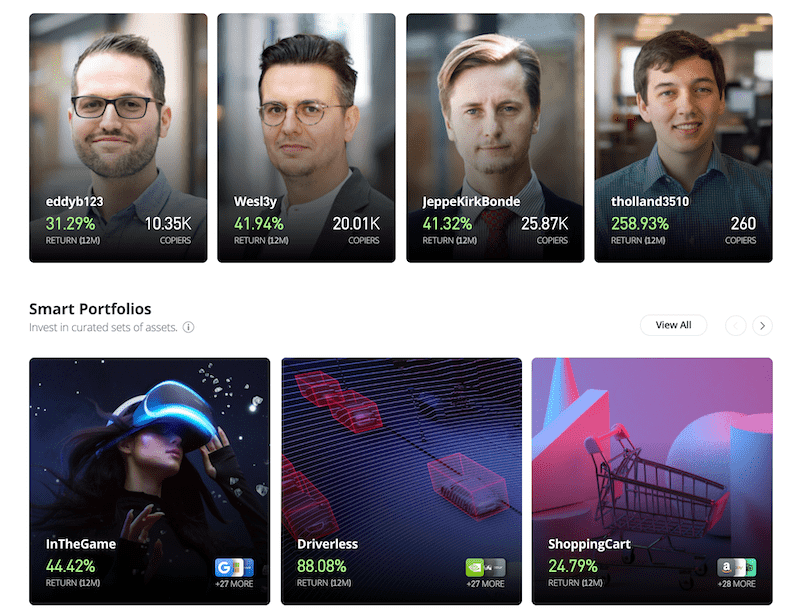Open Wesl3y investor card
This screenshot has width=800, height=612.
(306, 138)
